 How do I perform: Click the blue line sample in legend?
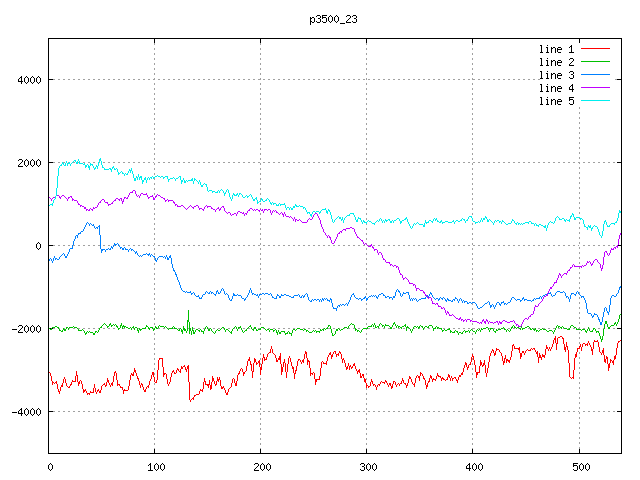pos(595,75)
